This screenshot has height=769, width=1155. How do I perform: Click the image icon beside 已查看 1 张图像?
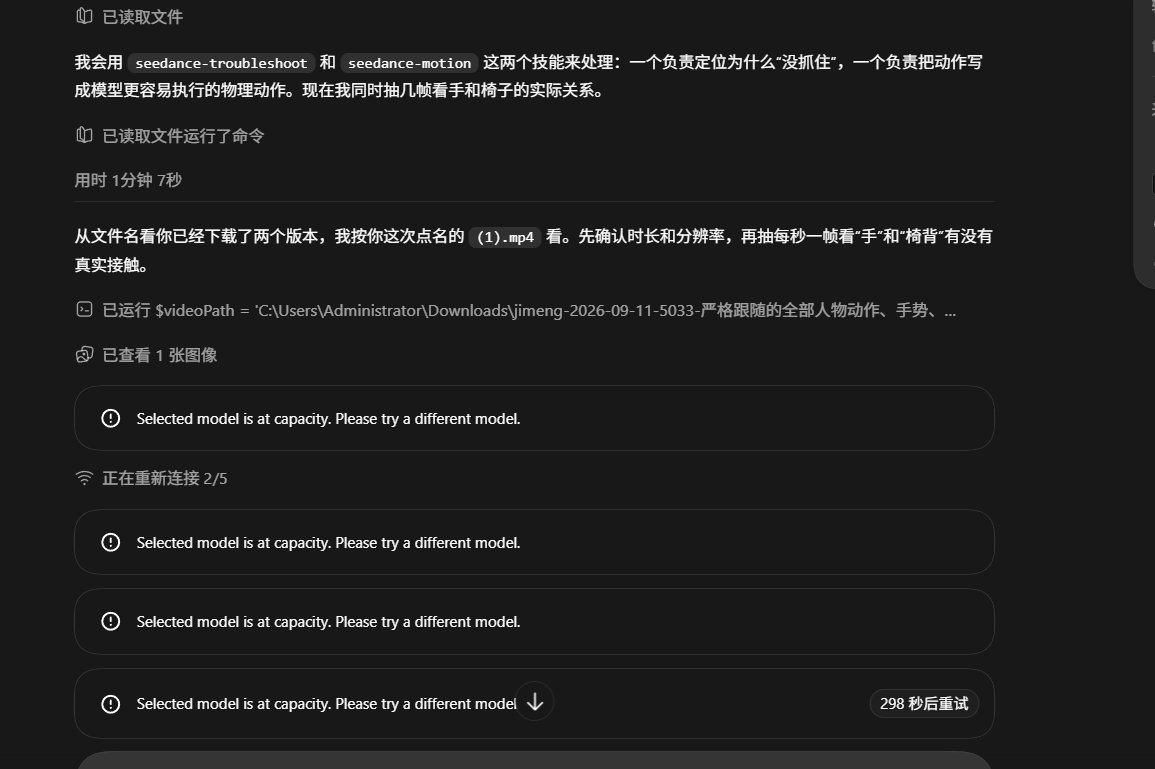84,355
